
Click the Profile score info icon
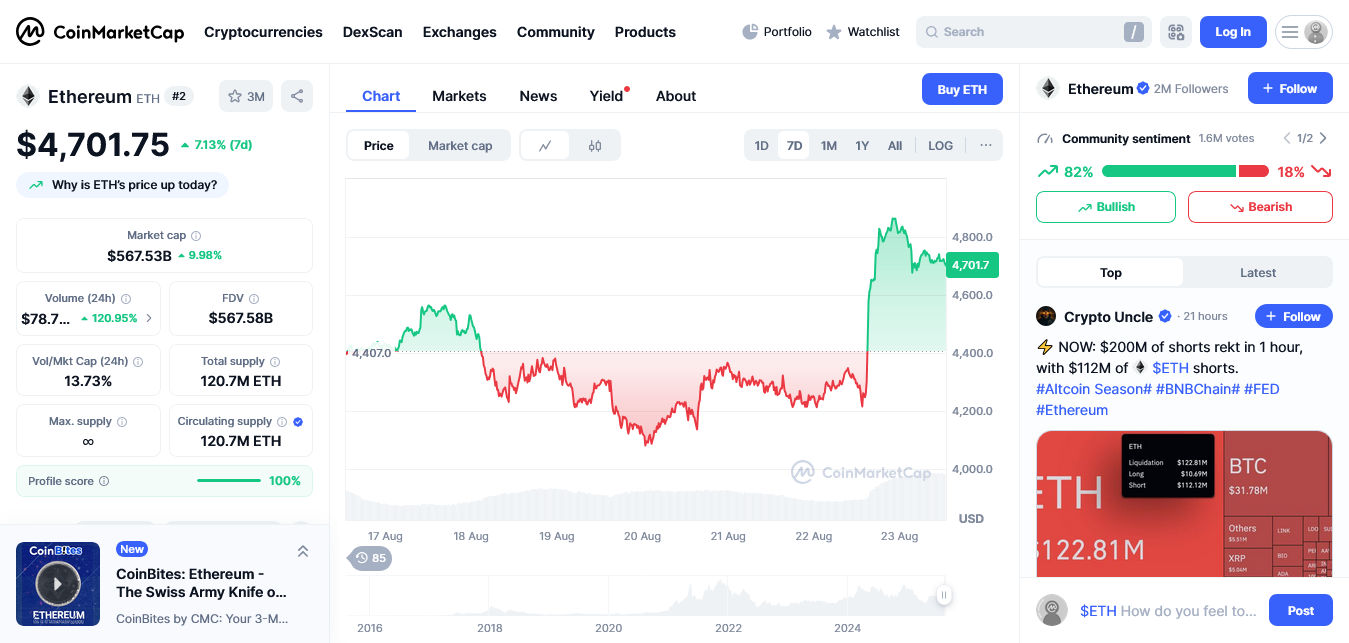104,481
